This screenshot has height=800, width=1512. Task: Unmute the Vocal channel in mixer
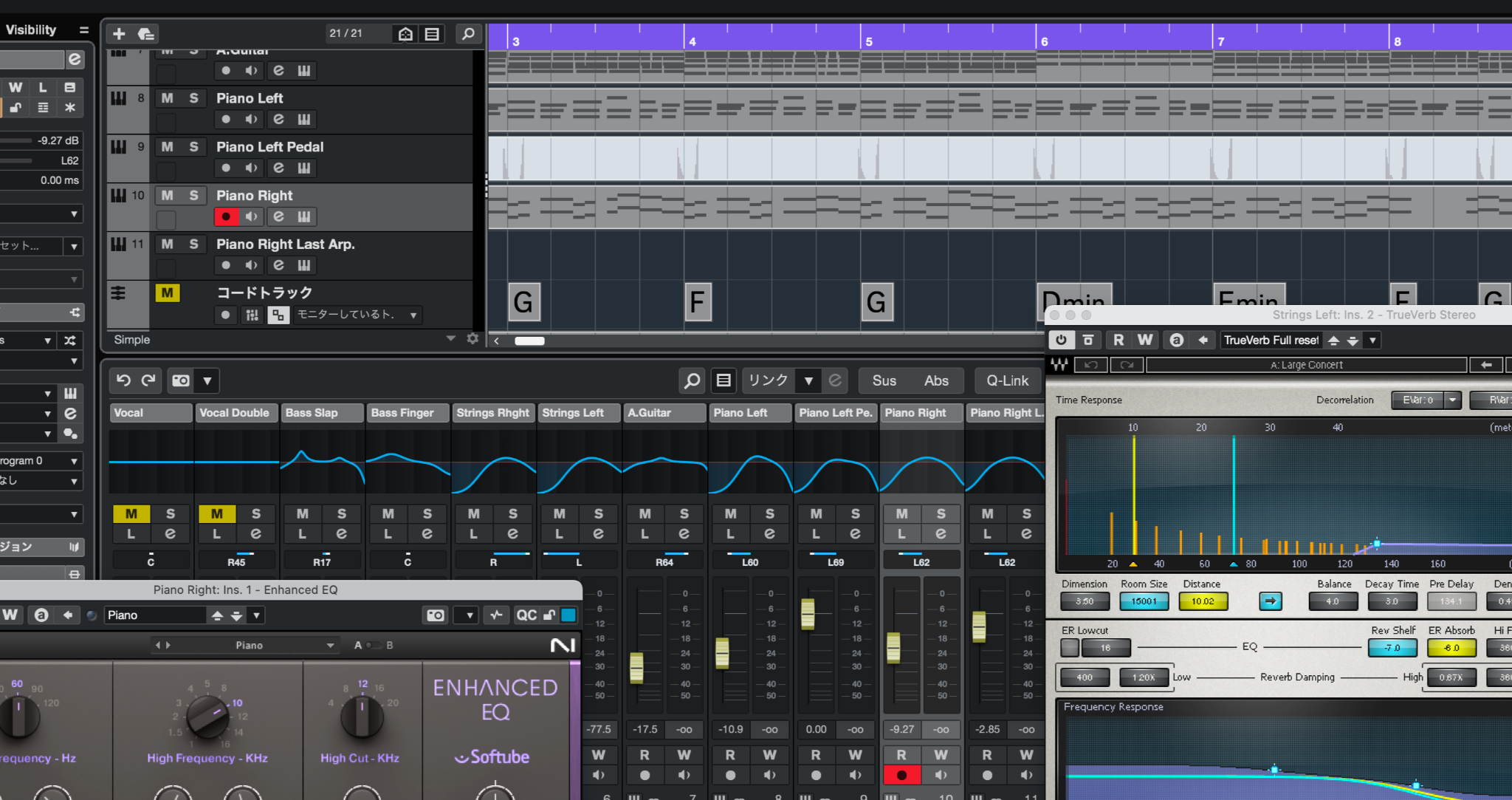131,513
